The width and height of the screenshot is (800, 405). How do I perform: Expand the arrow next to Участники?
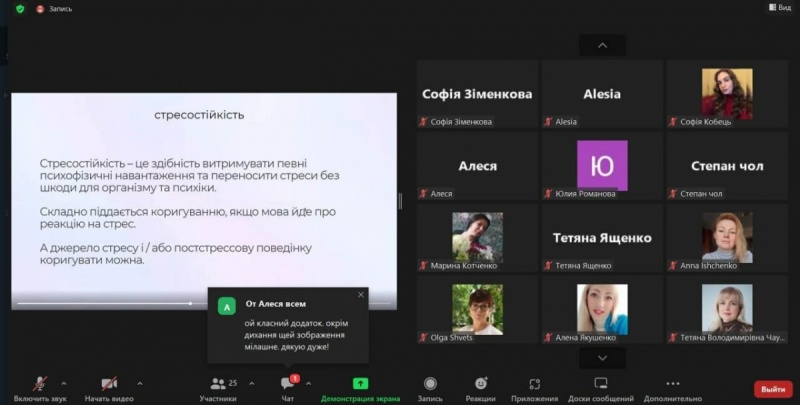[250, 383]
